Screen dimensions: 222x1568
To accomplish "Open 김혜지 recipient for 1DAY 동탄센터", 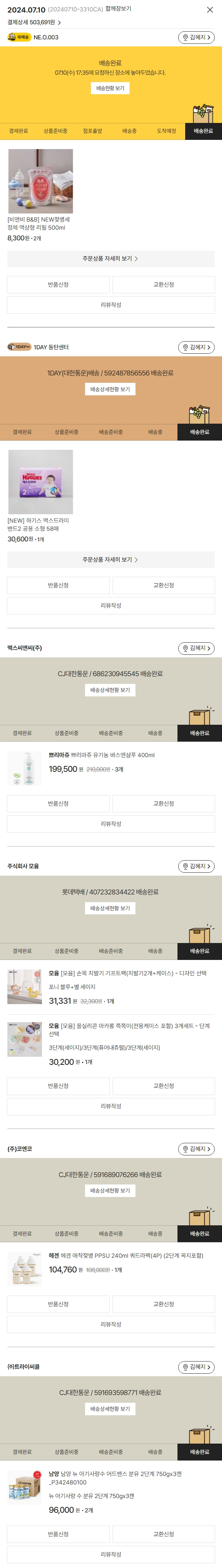I will (196, 347).
